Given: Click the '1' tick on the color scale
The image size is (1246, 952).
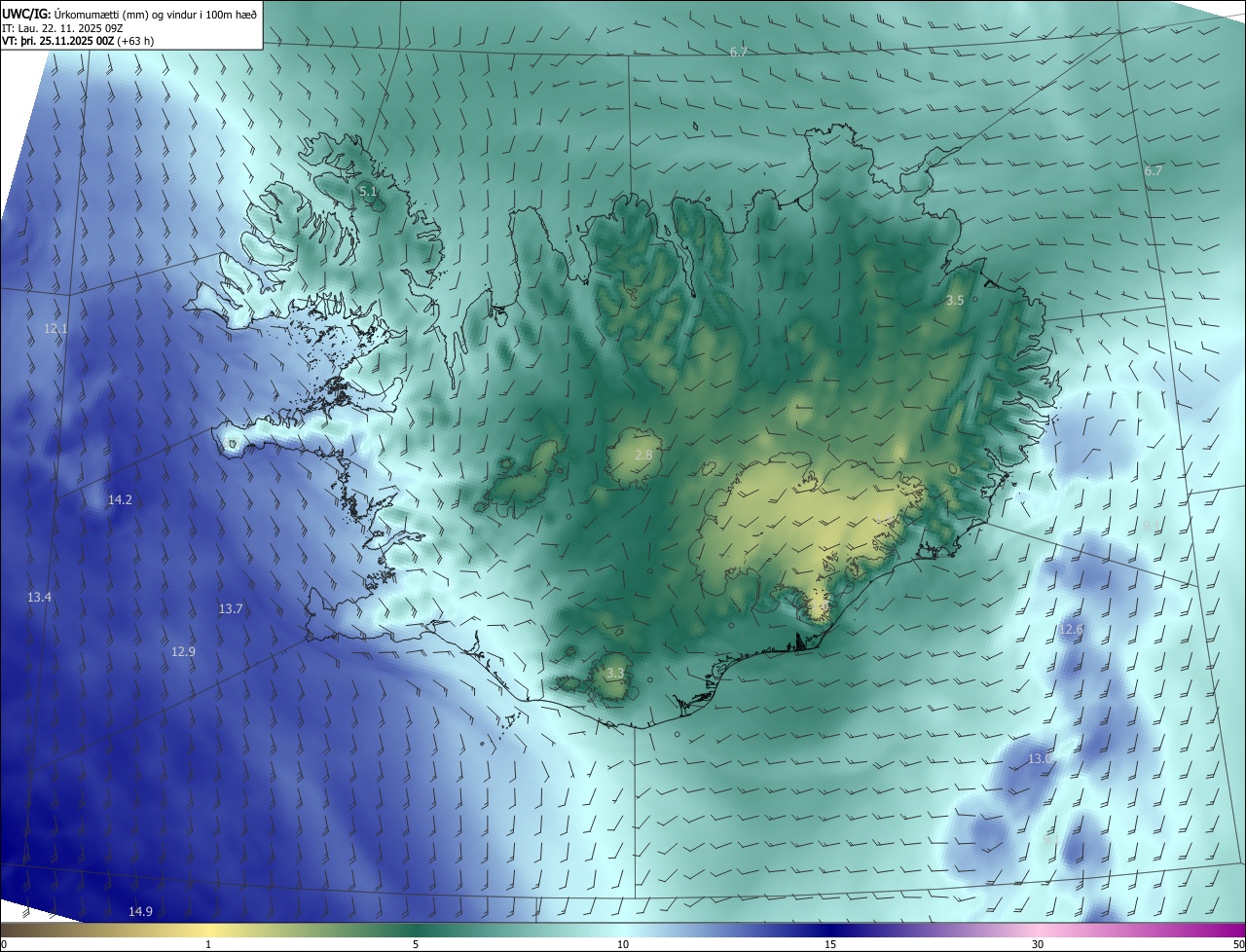Looking at the screenshot, I should (208, 945).
